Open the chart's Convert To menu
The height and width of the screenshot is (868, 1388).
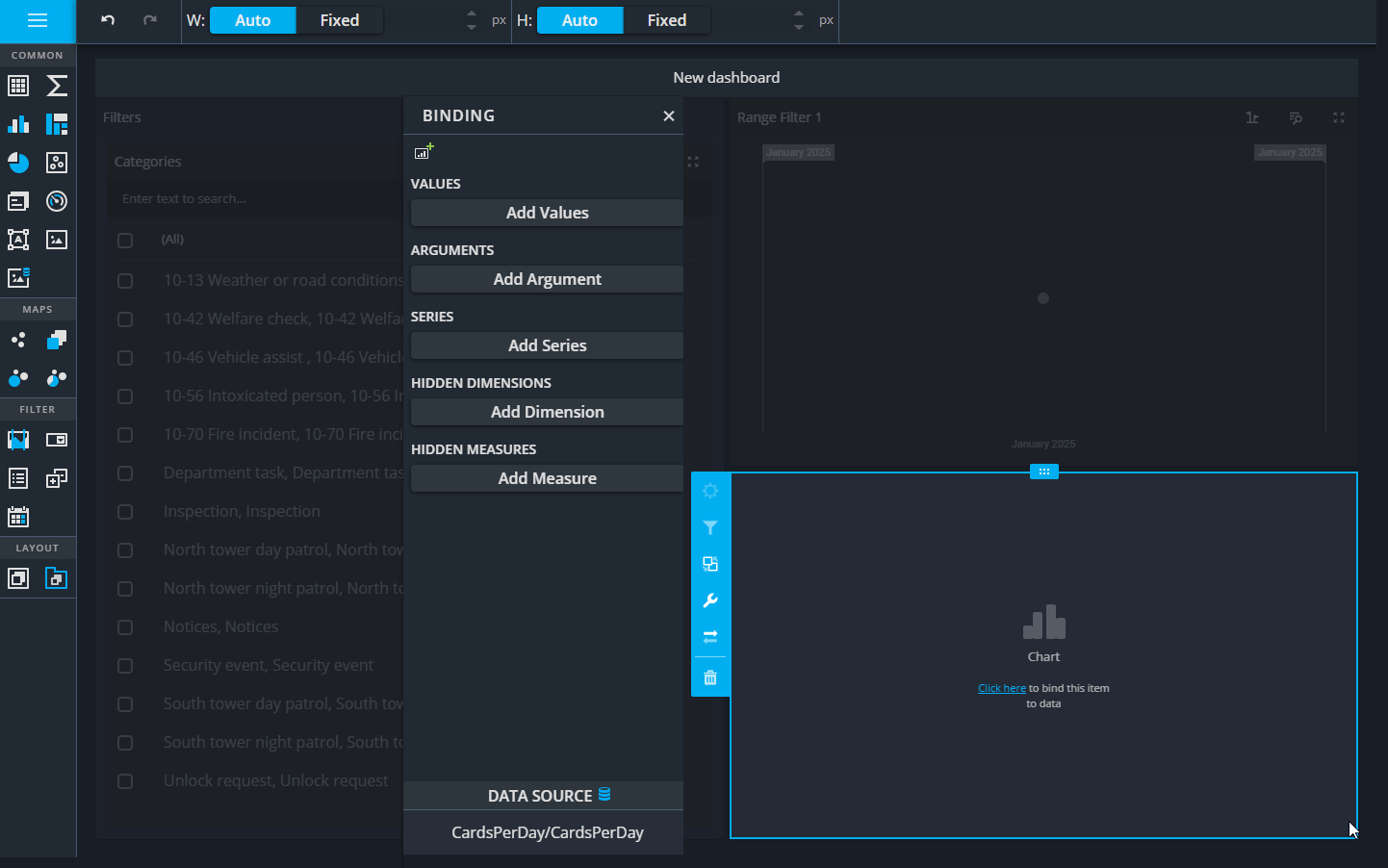(710, 637)
